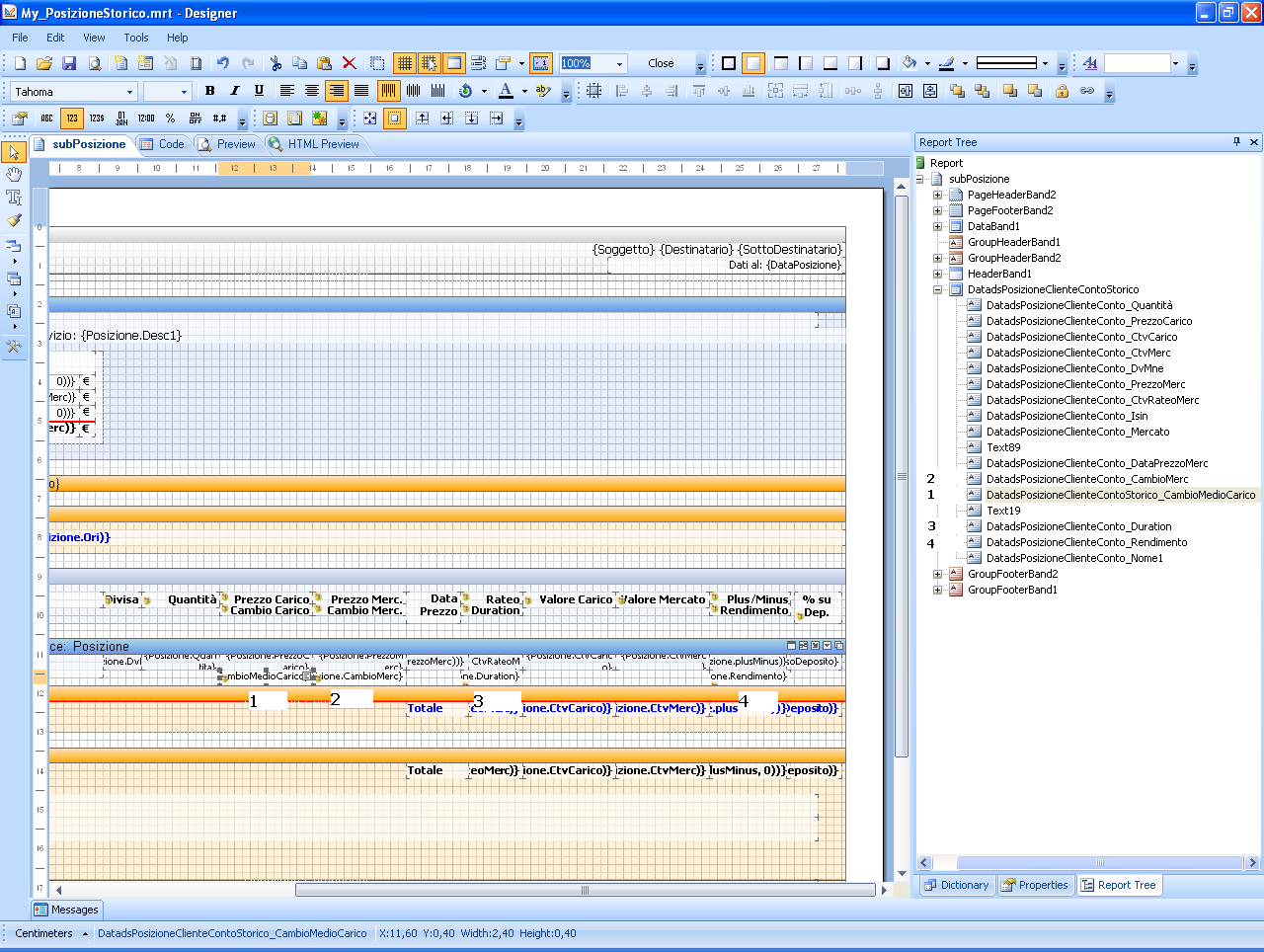Save the report with floppy disk icon
Viewport: 1264px width, 952px height.
click(x=69, y=63)
